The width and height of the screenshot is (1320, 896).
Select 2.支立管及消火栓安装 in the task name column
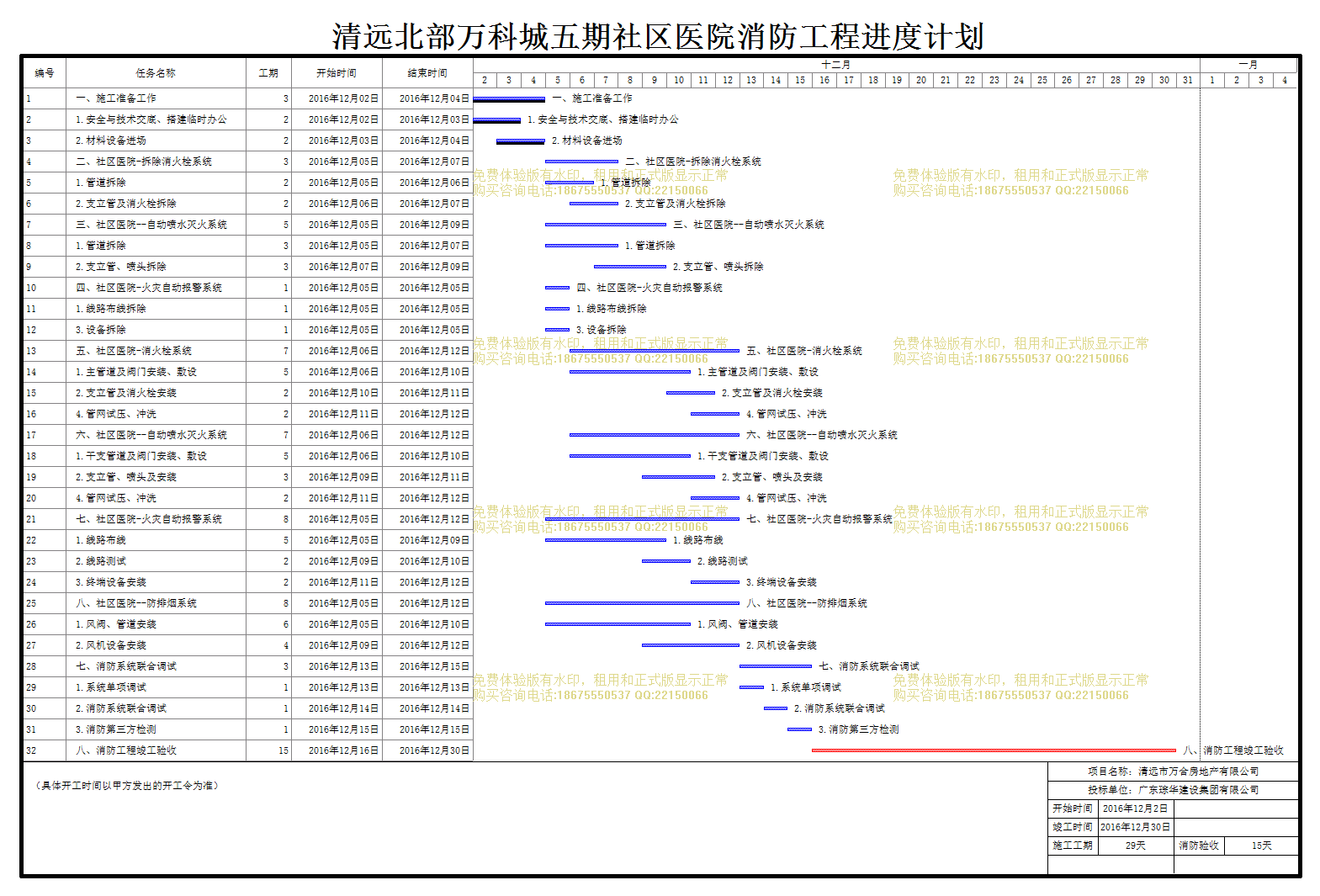(126, 393)
